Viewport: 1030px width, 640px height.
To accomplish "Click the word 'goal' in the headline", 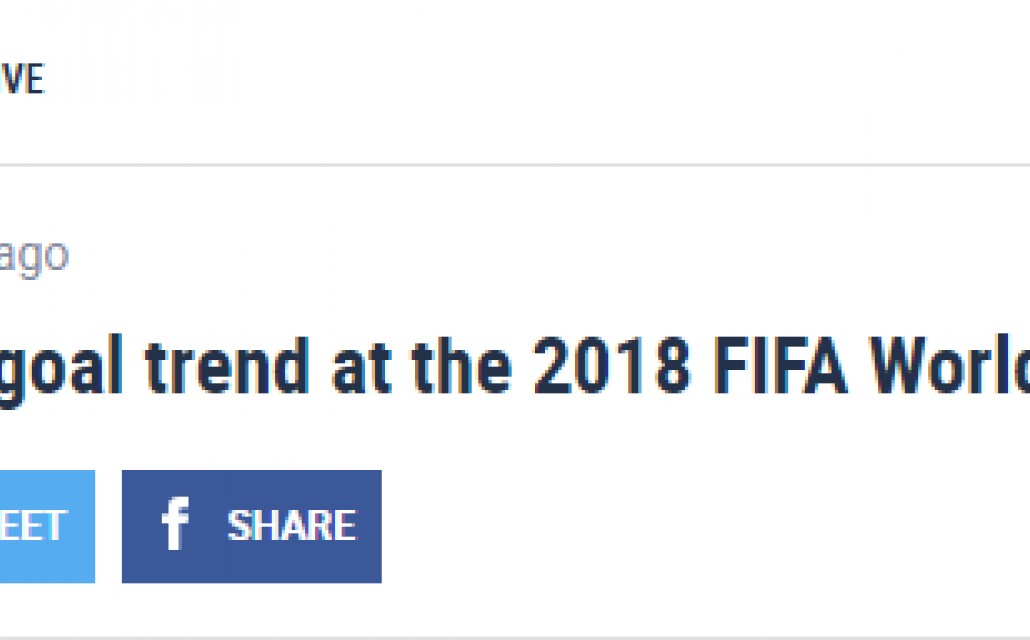I will click(x=61, y=369).
